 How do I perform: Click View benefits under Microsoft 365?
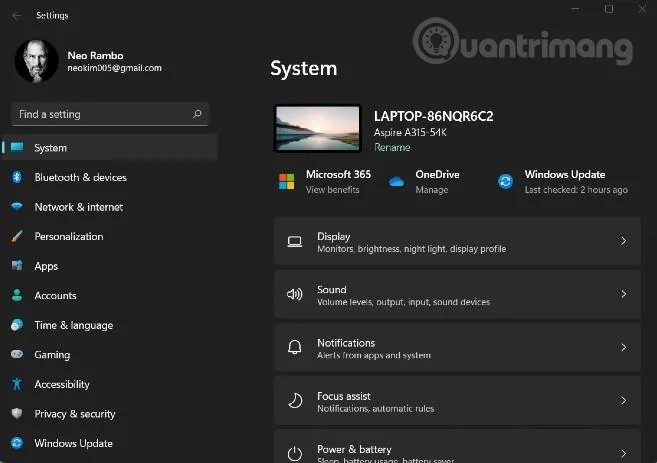pos(333,190)
